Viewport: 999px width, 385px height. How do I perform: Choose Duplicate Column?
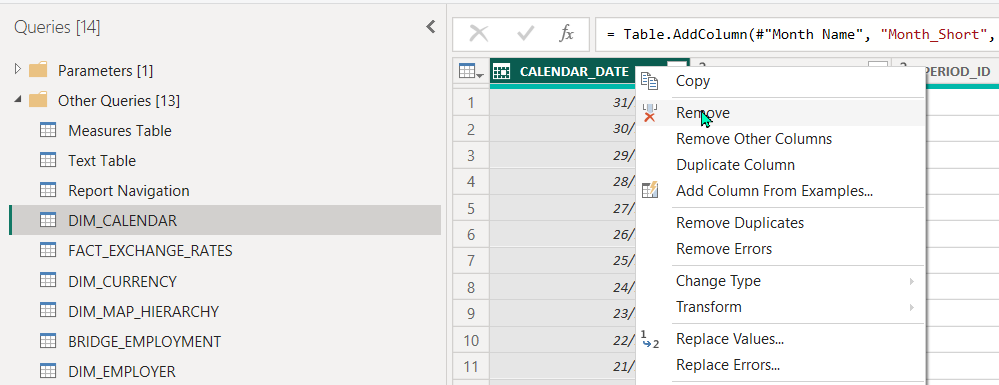(x=735, y=165)
